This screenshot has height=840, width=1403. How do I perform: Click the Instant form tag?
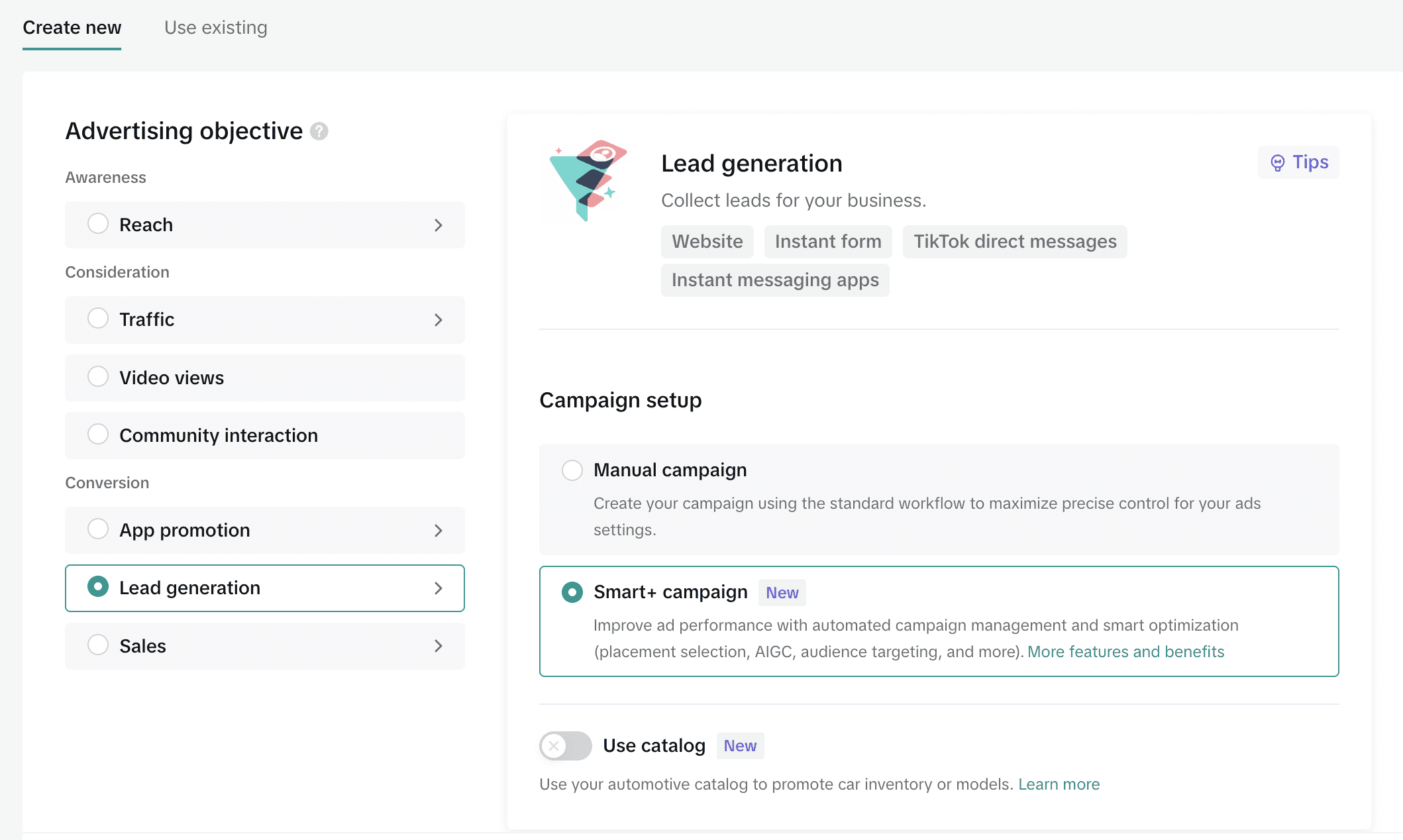tap(827, 241)
